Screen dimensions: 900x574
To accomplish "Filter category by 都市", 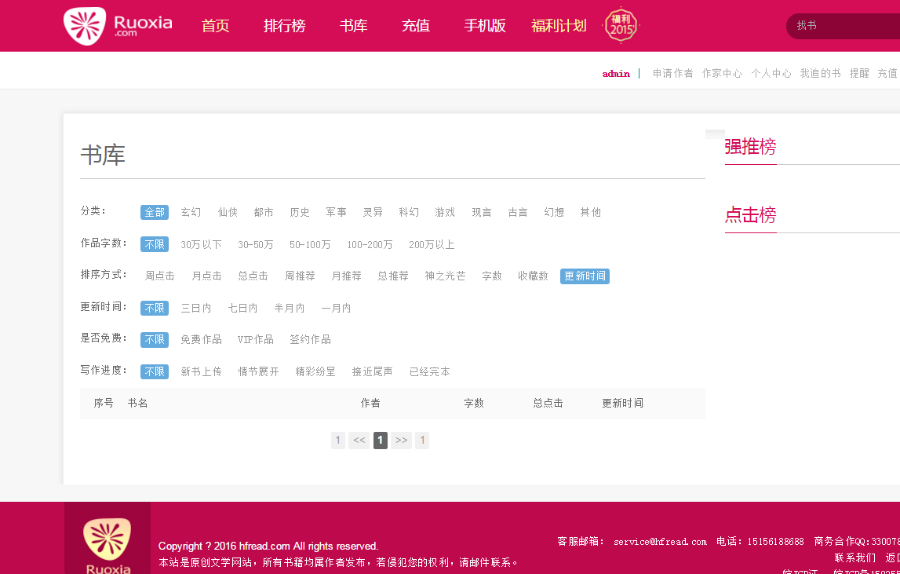I will coord(263,212).
